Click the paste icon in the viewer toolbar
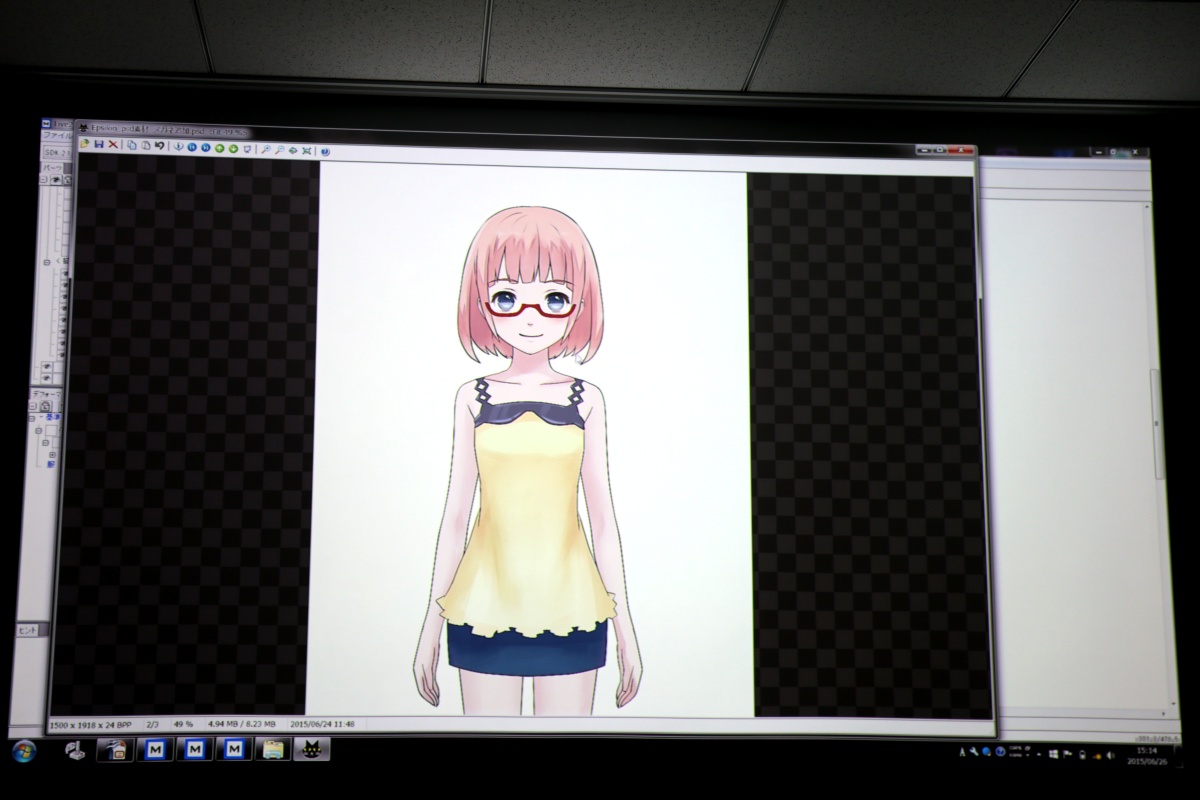 tap(146, 146)
